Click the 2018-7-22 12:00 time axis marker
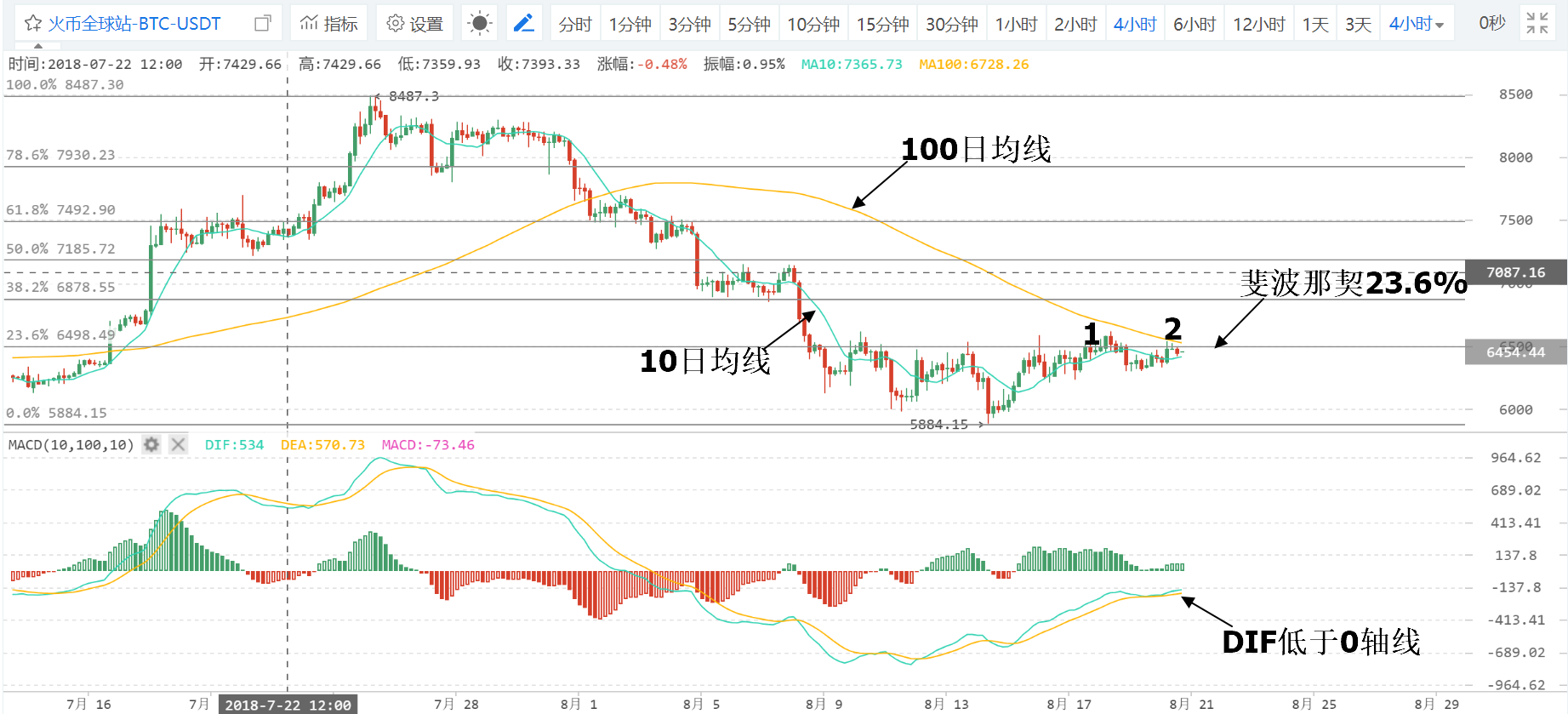 pyautogui.click(x=288, y=705)
